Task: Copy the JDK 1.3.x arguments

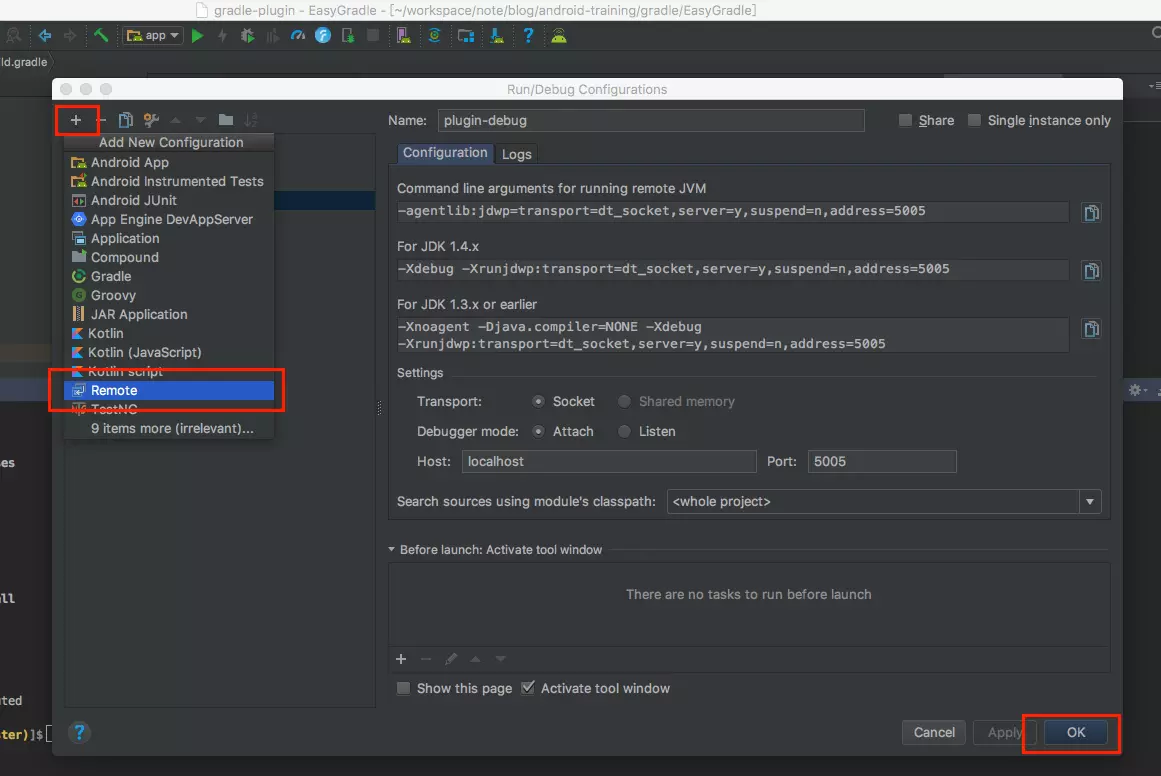Action: (1091, 329)
